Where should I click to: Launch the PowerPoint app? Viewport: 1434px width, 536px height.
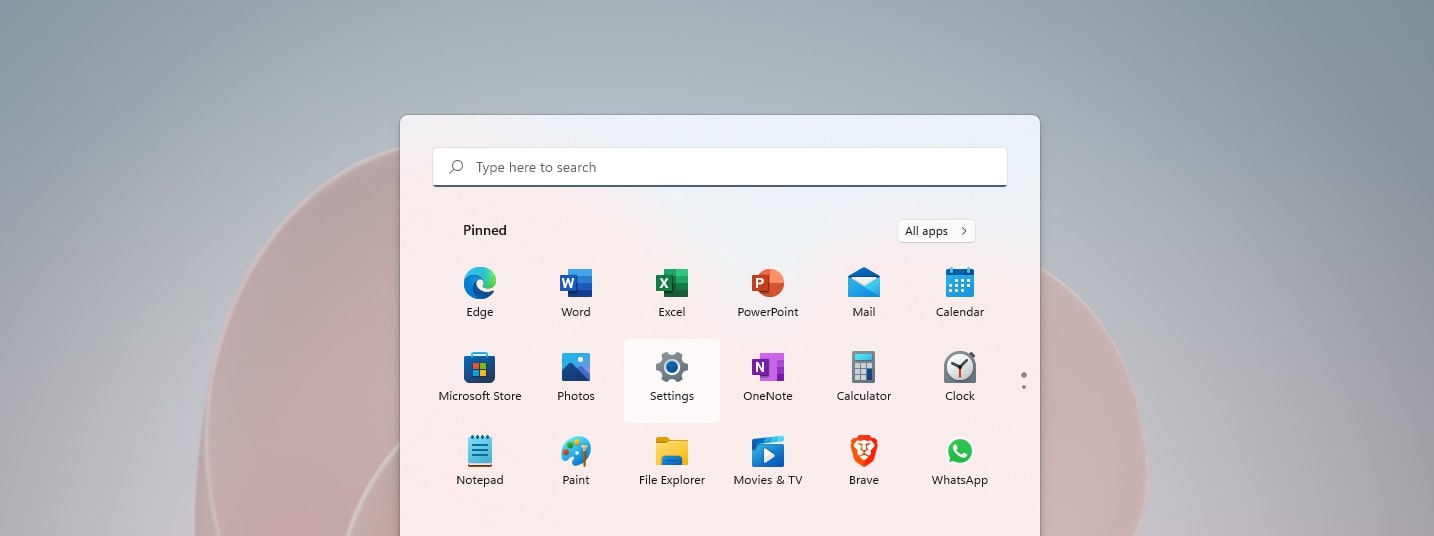coord(768,284)
